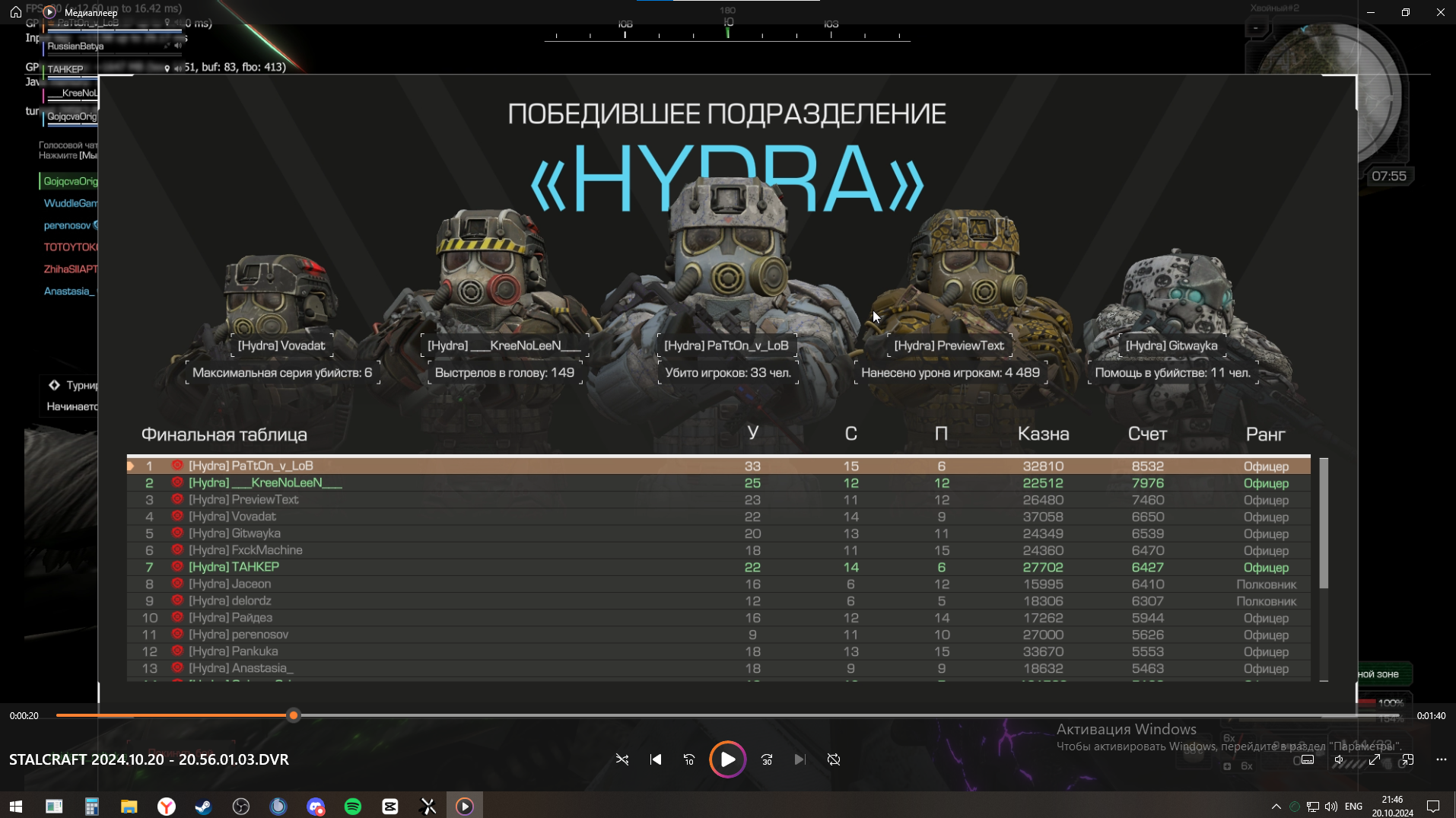
Task: Click WuddleGam in the voice chat list
Action: click(70, 203)
